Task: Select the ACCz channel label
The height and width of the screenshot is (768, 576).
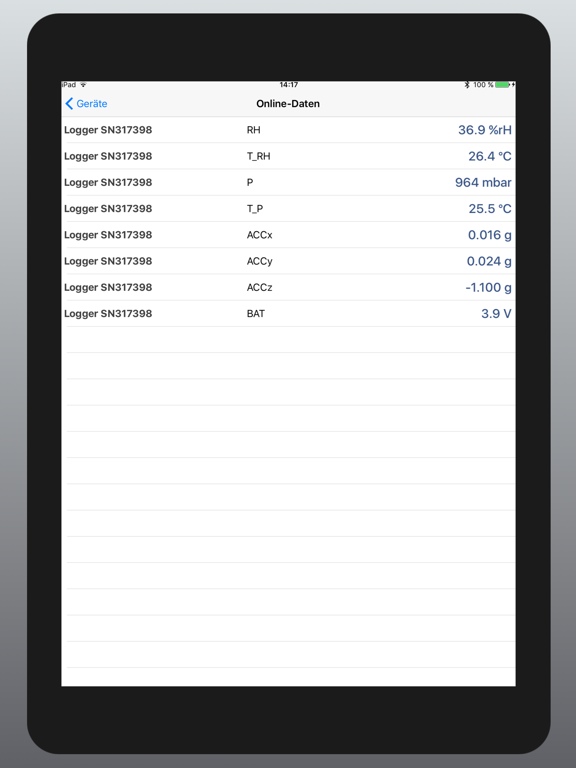Action: pyautogui.click(x=259, y=288)
